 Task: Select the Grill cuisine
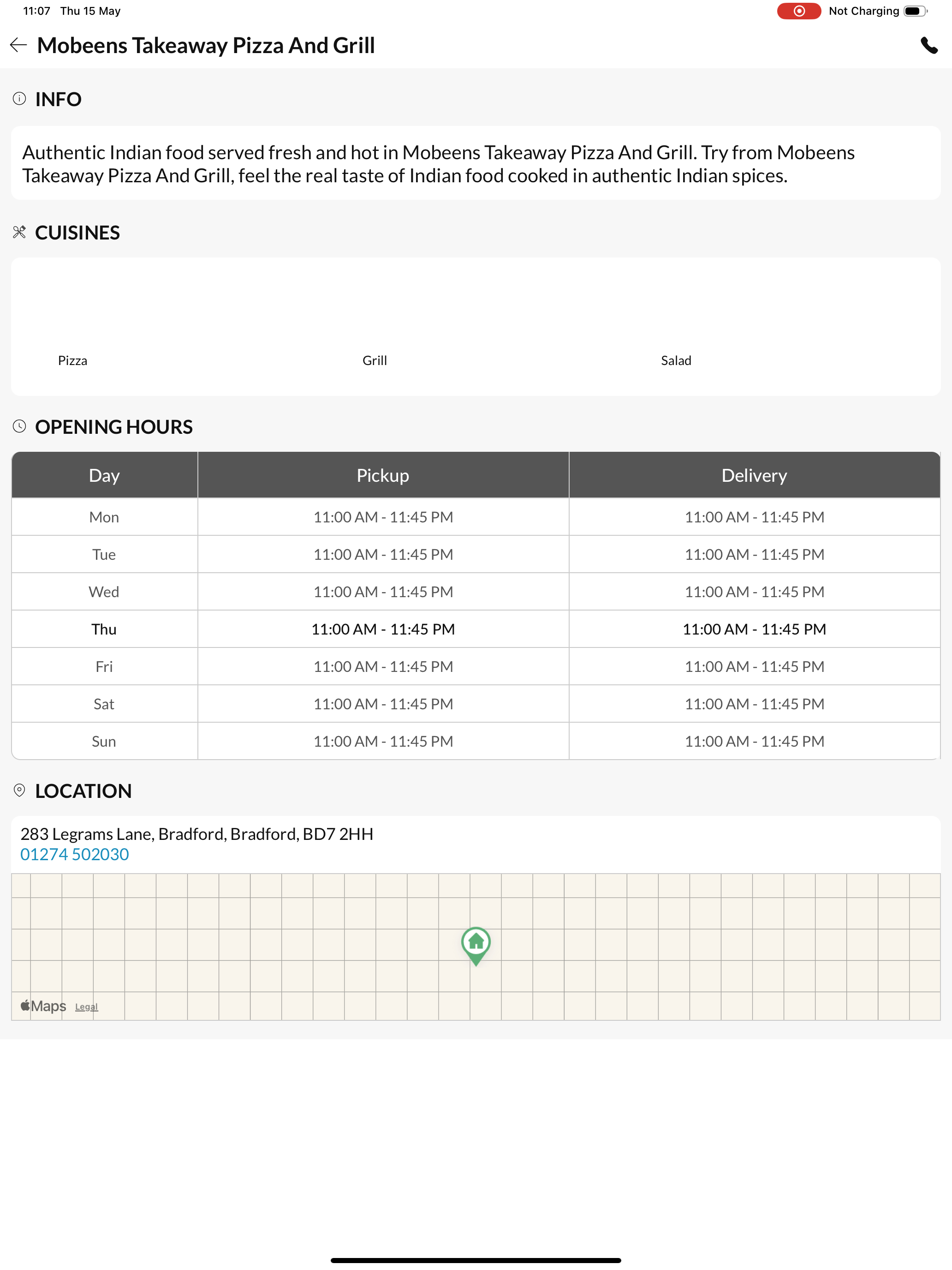click(x=375, y=360)
